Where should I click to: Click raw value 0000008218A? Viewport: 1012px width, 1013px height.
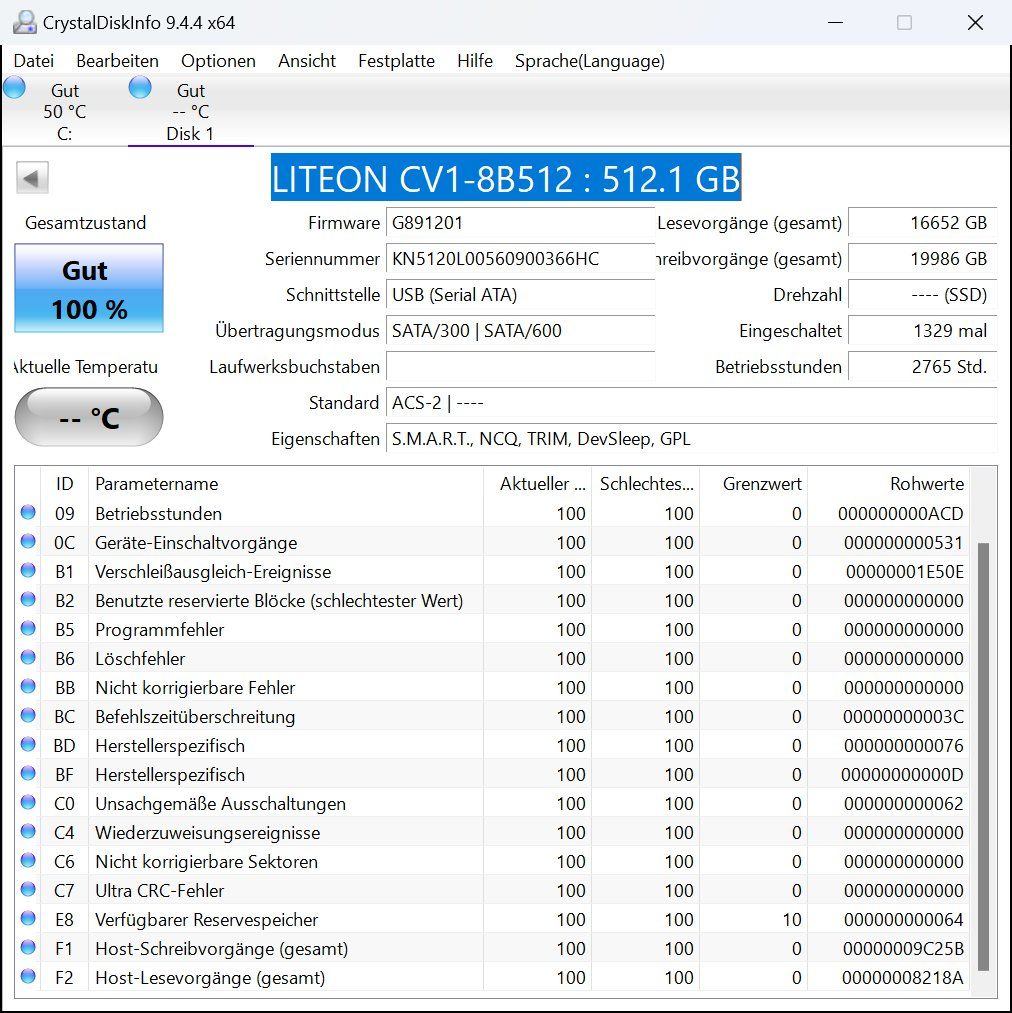[x=902, y=977]
